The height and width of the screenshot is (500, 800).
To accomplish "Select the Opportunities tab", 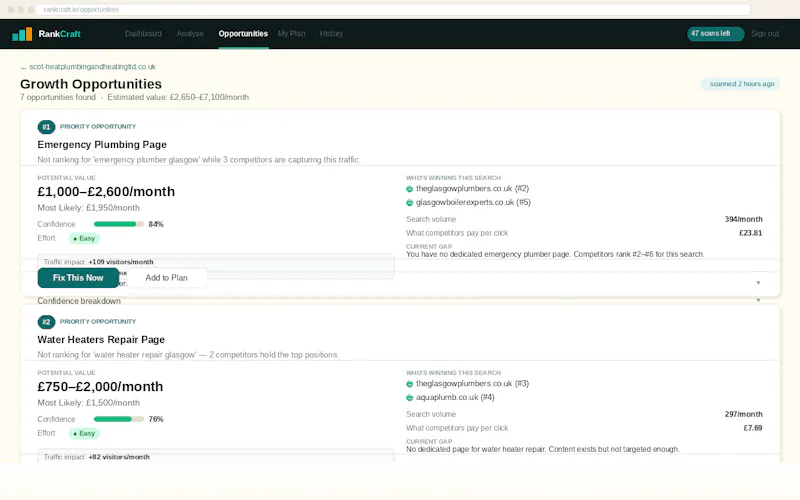I will 243,34.
